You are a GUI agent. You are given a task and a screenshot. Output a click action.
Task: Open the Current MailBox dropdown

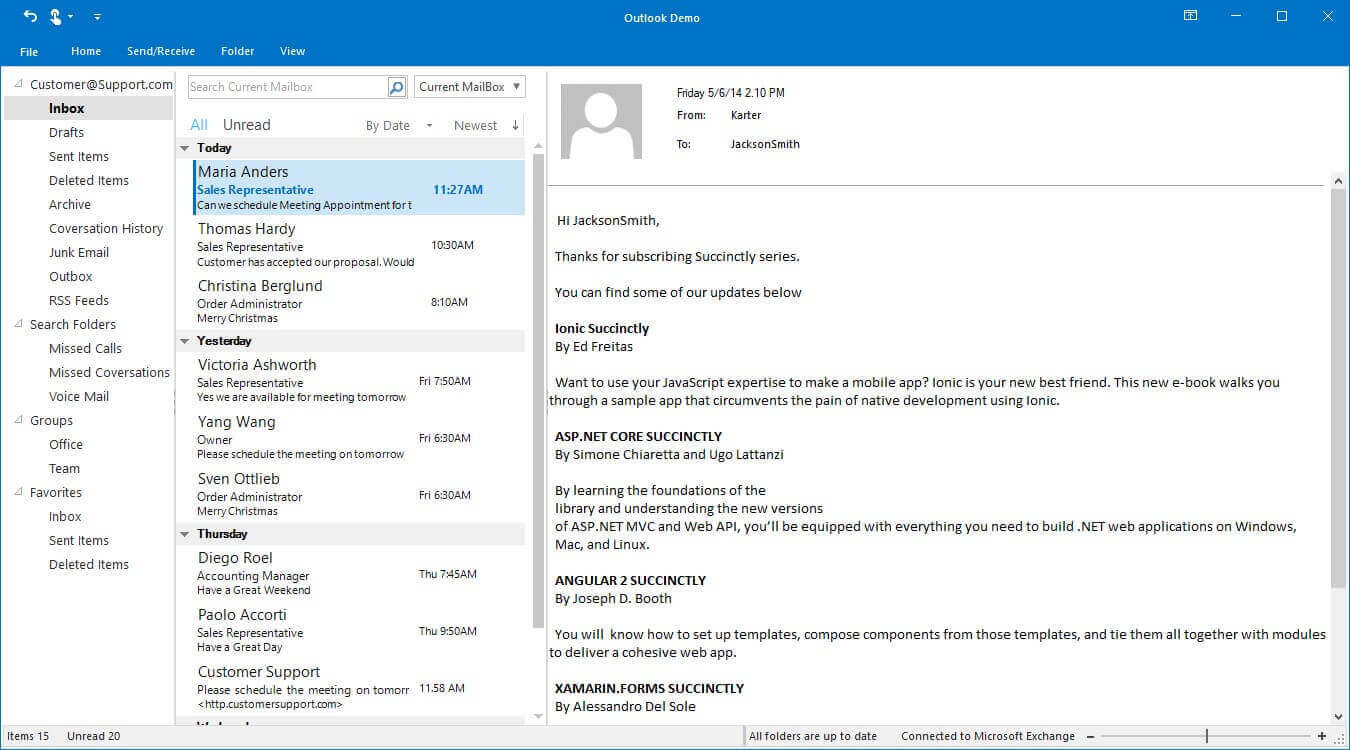tap(516, 87)
